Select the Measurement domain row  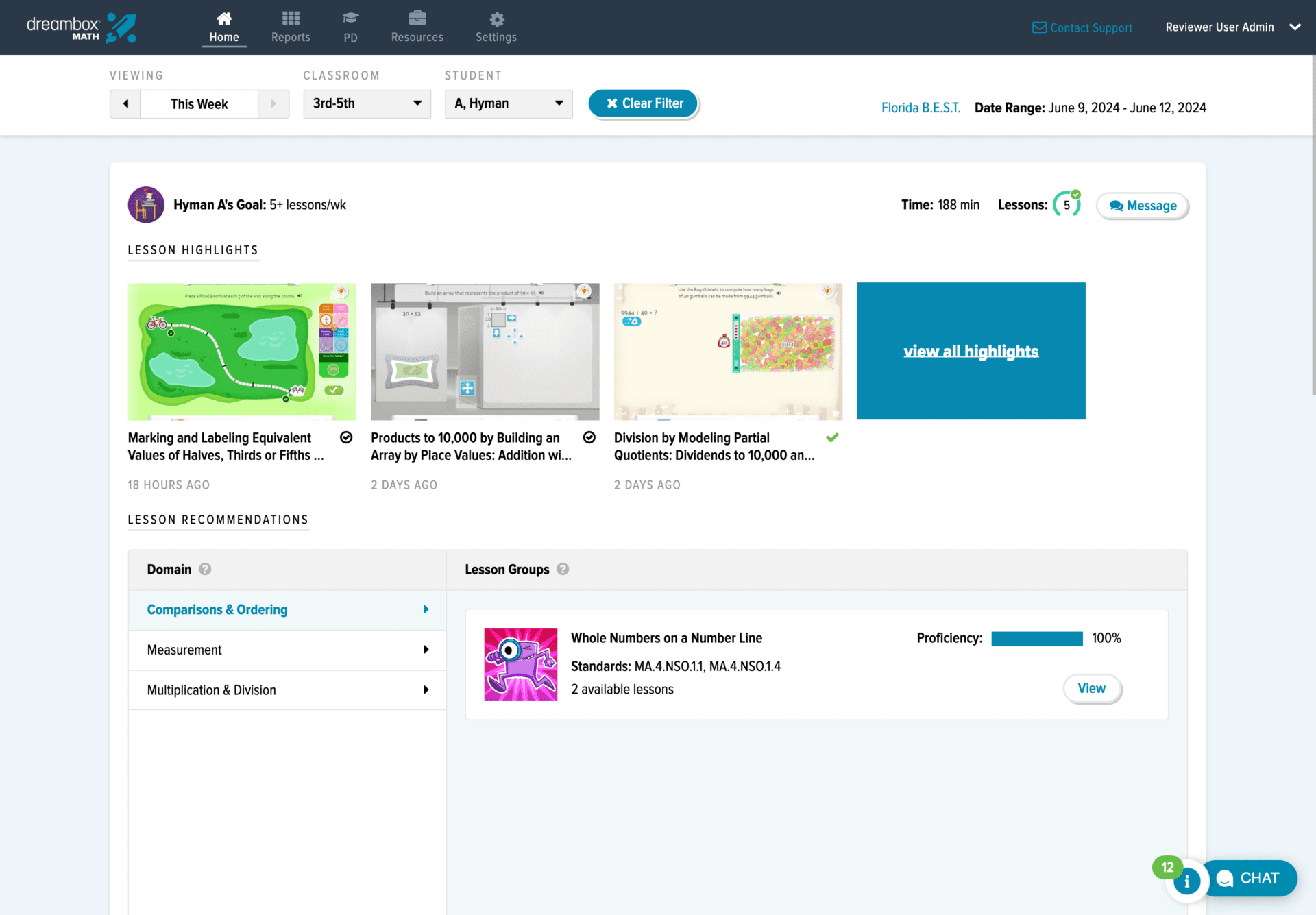pyautogui.click(x=287, y=650)
